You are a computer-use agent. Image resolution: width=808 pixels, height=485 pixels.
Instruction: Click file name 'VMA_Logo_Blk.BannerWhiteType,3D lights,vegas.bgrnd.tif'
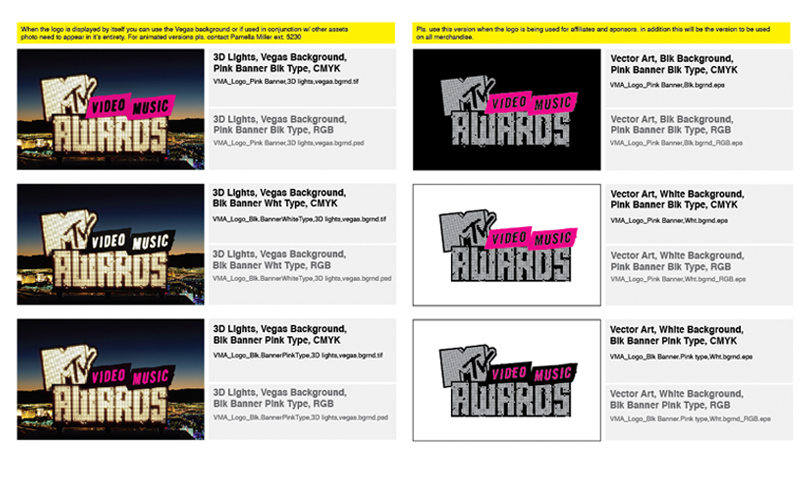coord(299,219)
